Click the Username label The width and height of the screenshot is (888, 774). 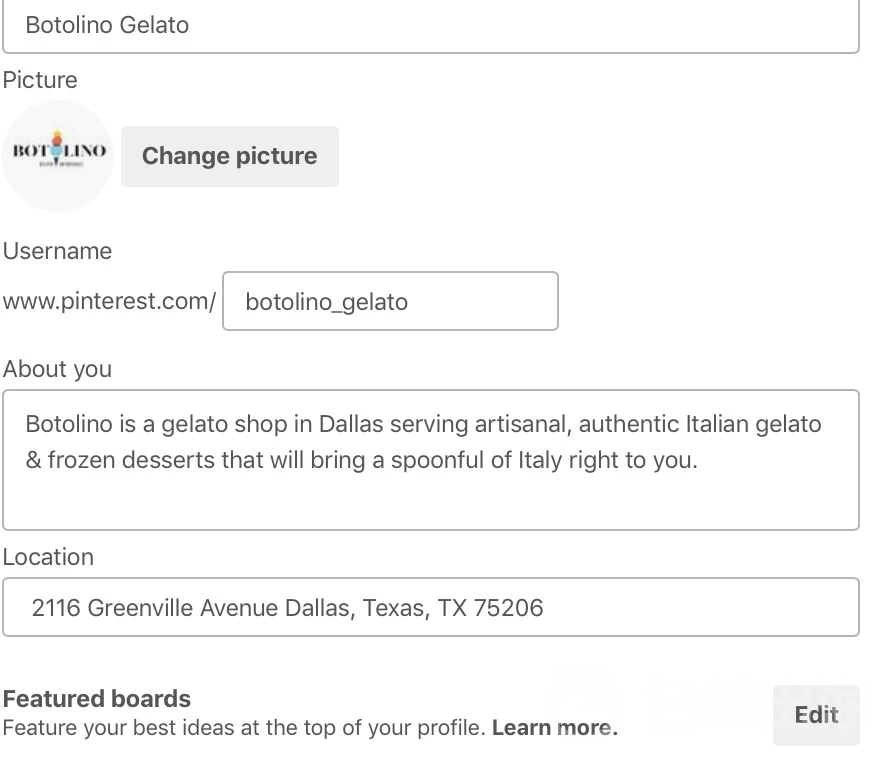pos(57,251)
